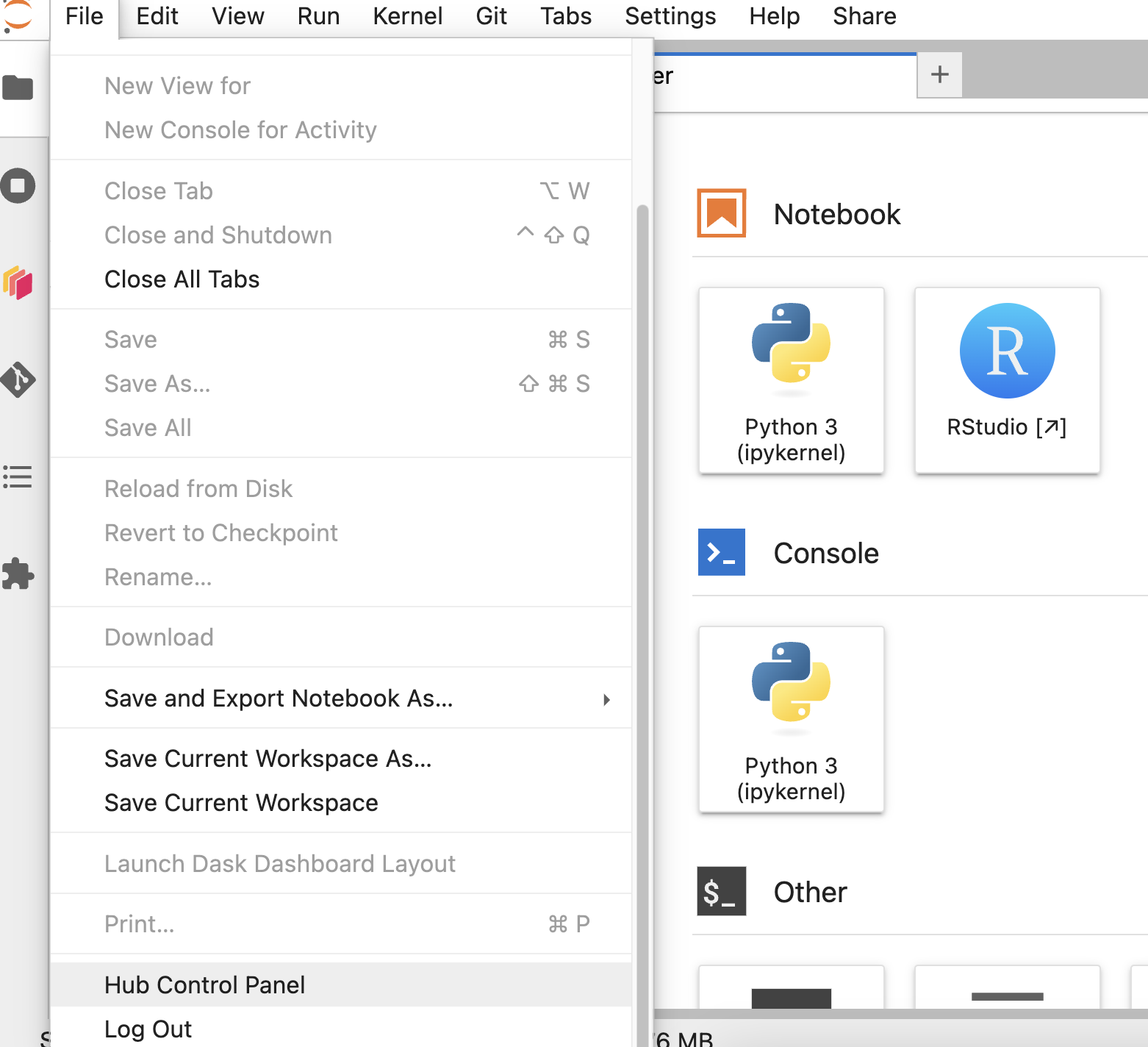Open the file browser folder icon
Viewport: 1148px width, 1047px height.
point(18,87)
